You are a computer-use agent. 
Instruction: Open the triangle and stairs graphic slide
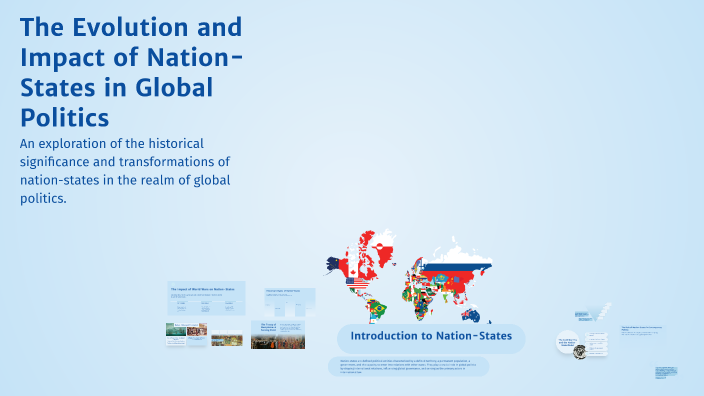[593, 312]
